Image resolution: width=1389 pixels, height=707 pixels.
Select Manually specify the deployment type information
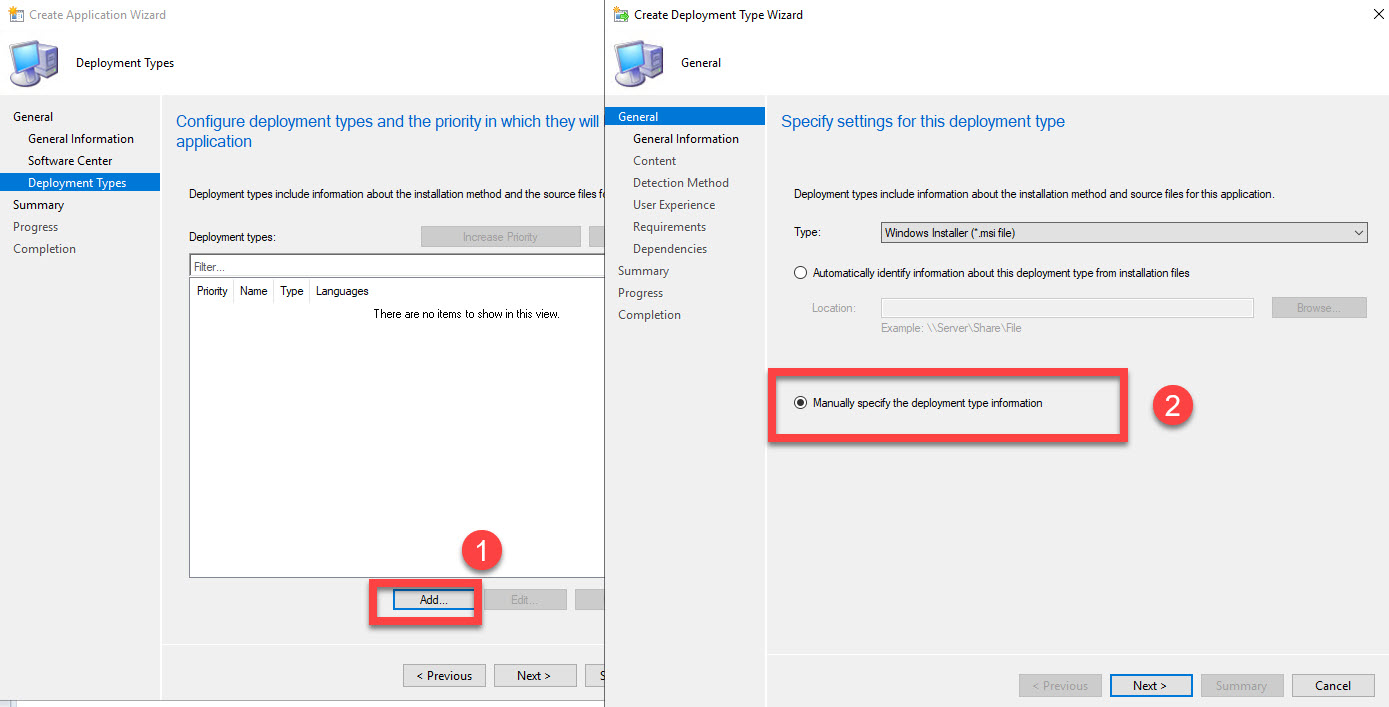800,402
